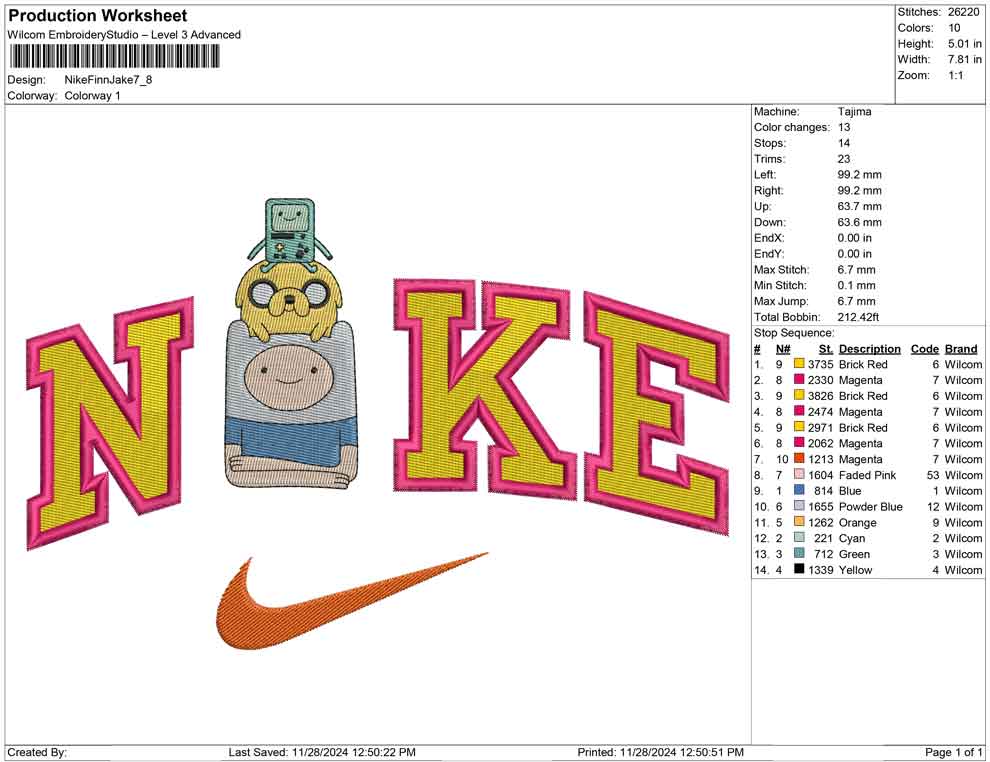
Task: Pick the Powder Blue color swatch
Action: (799, 506)
